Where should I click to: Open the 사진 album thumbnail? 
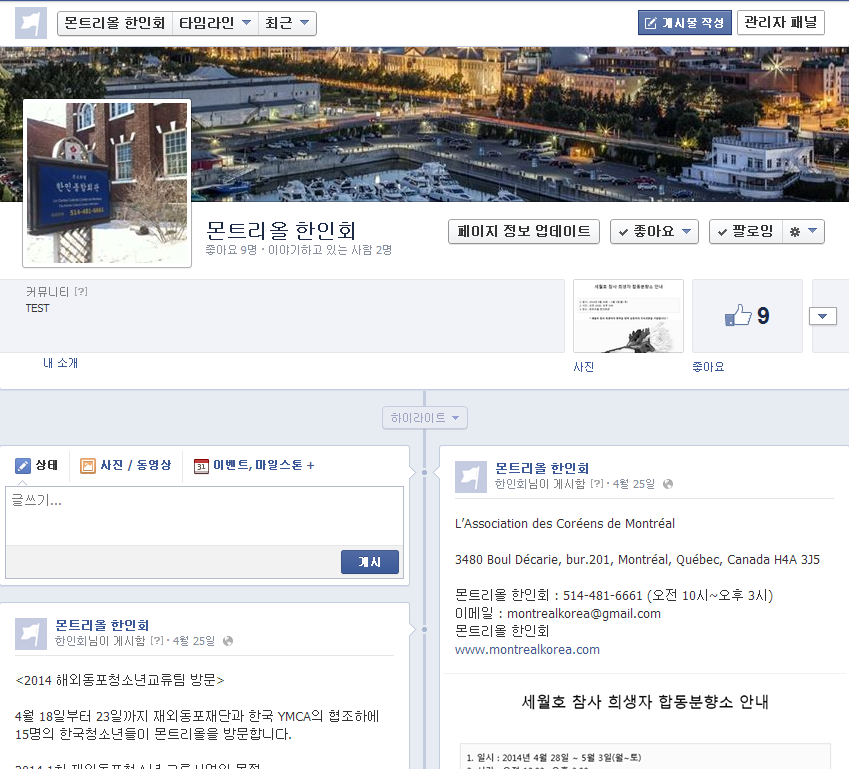point(628,316)
